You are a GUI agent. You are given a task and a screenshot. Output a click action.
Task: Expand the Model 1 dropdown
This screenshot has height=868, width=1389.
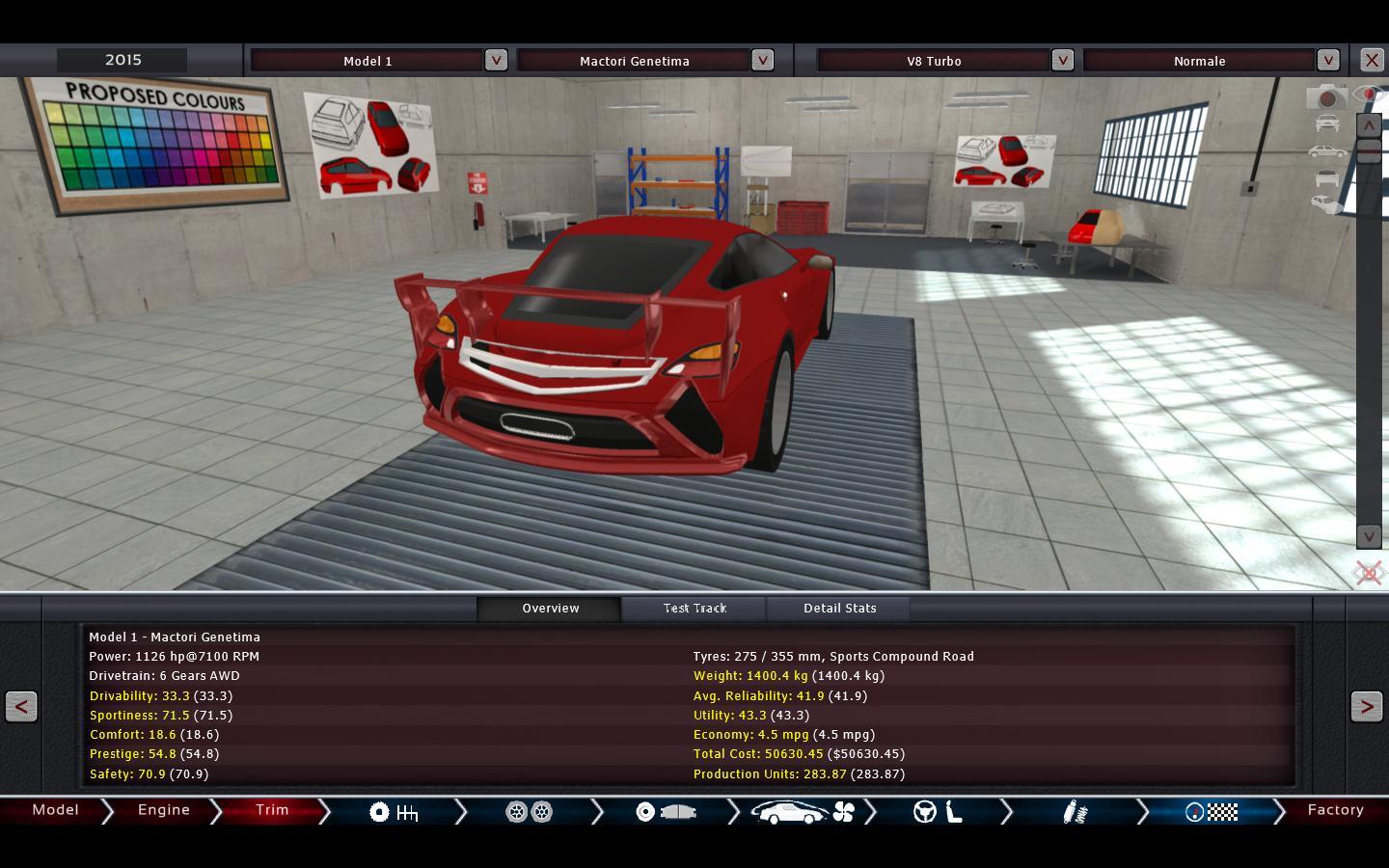[x=496, y=60]
